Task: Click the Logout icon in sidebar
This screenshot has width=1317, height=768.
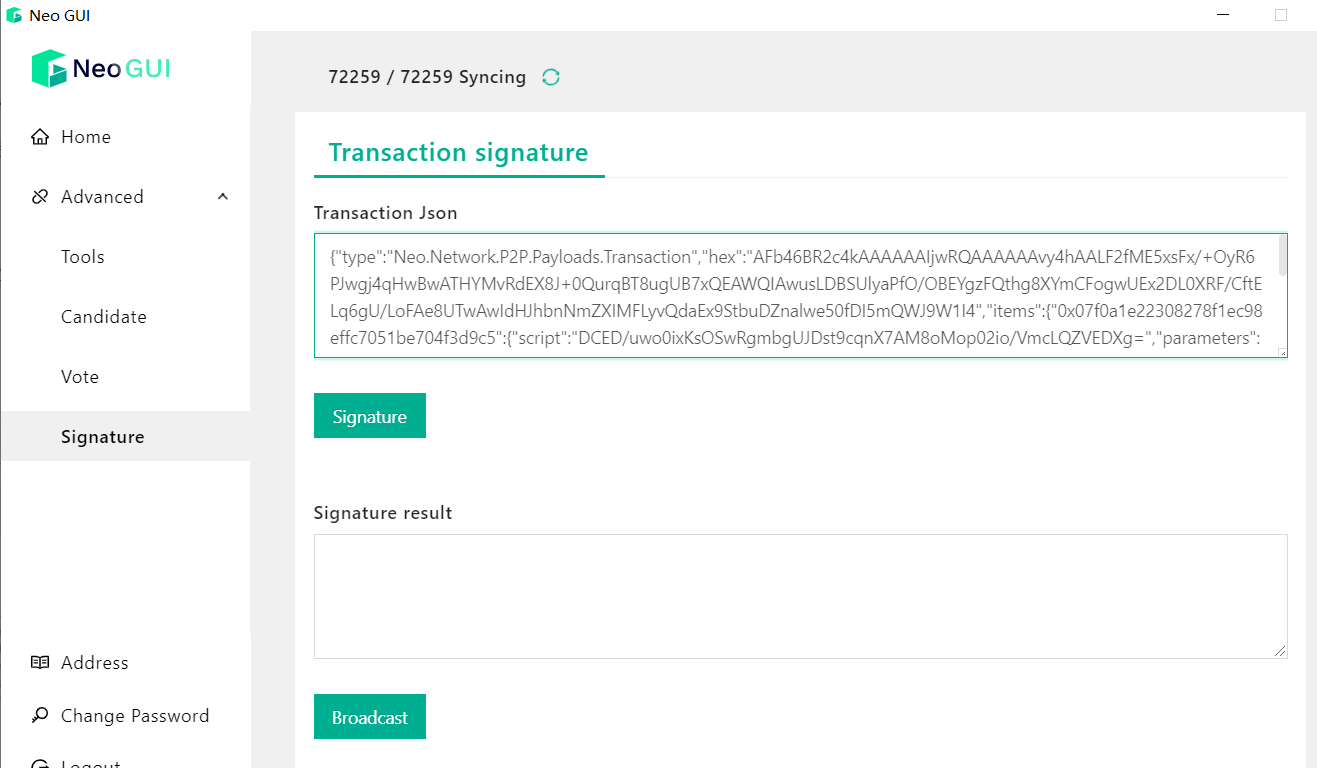Action: 40,762
